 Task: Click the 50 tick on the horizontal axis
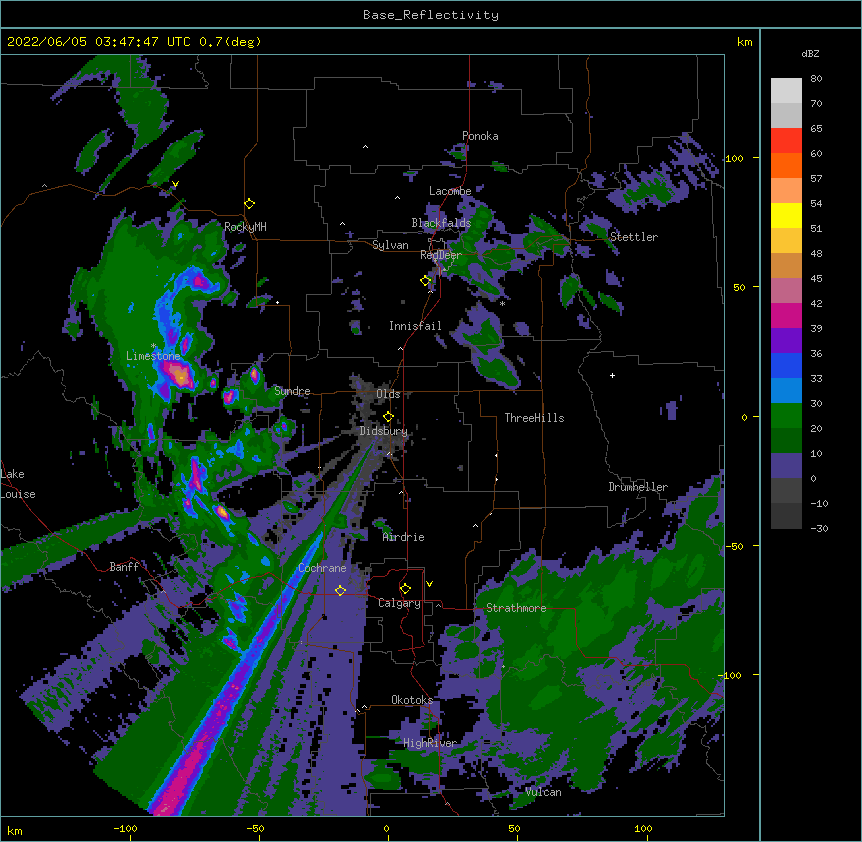tap(514, 828)
